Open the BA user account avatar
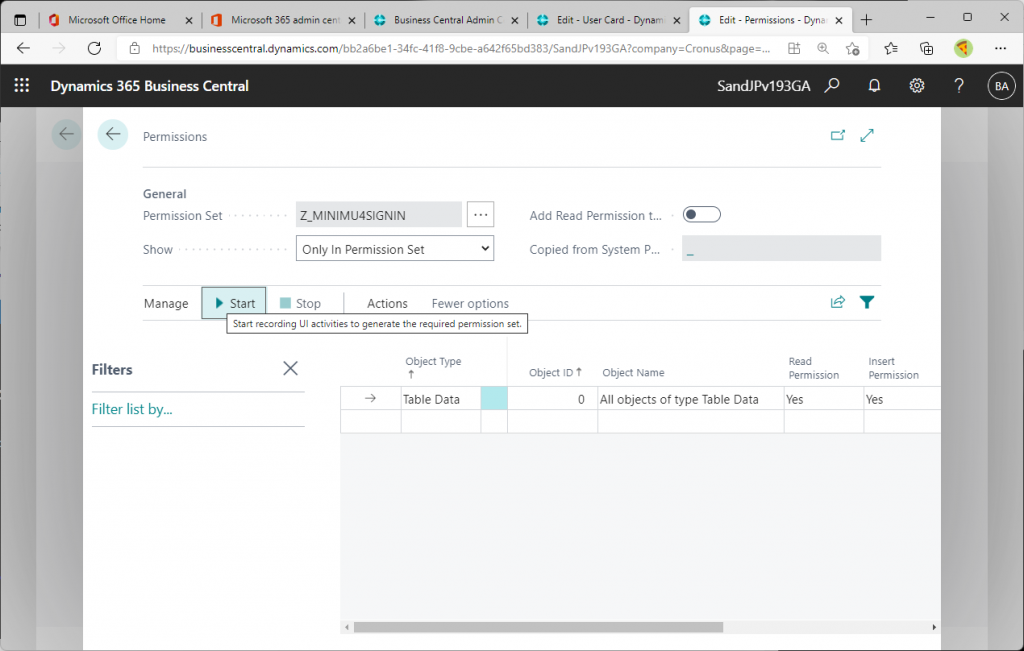Screen dimensions: 1024x651 1001,86
